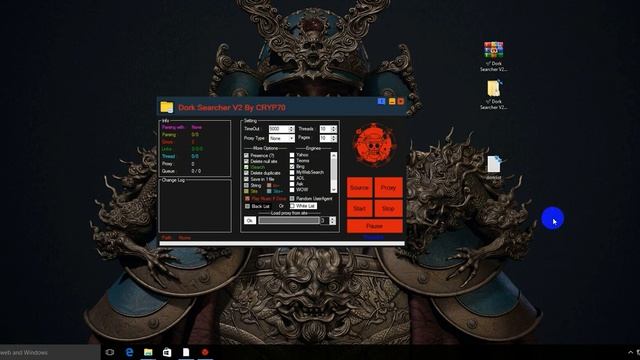Click the 'Proxy' row in Info panel
Viewport: 640px width, 360px height.
(178, 164)
